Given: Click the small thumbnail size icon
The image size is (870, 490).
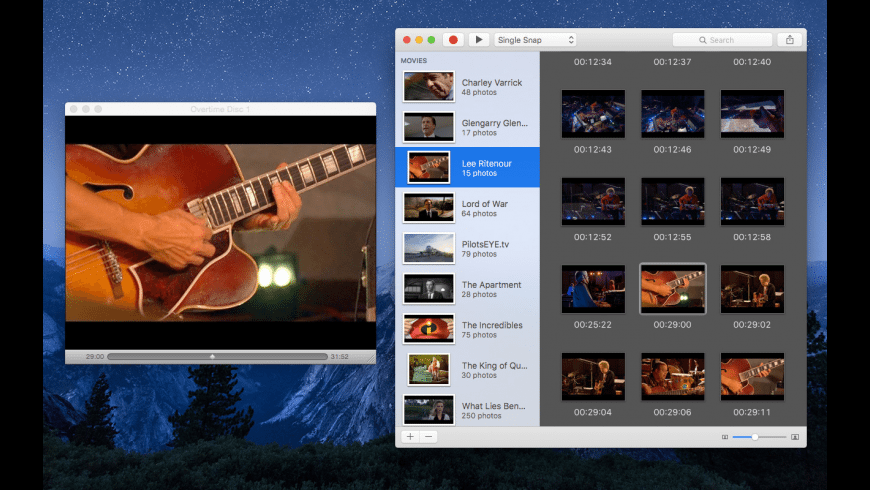Looking at the screenshot, I should pyautogui.click(x=725, y=437).
